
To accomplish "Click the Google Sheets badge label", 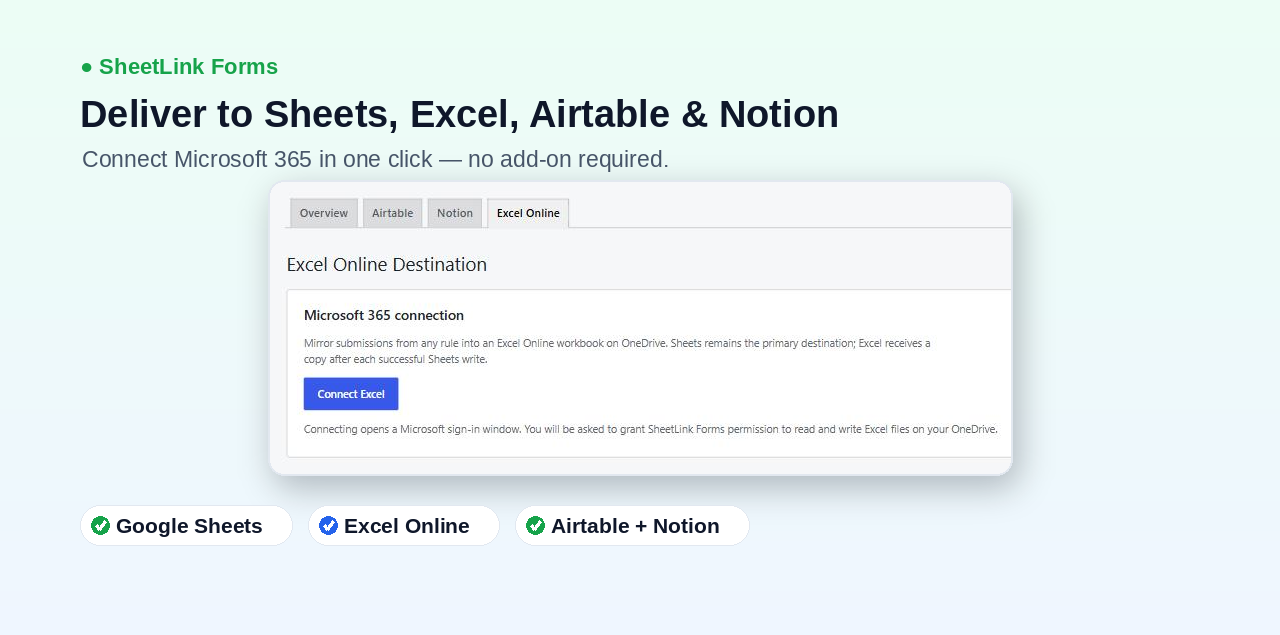I will click(x=189, y=526).
